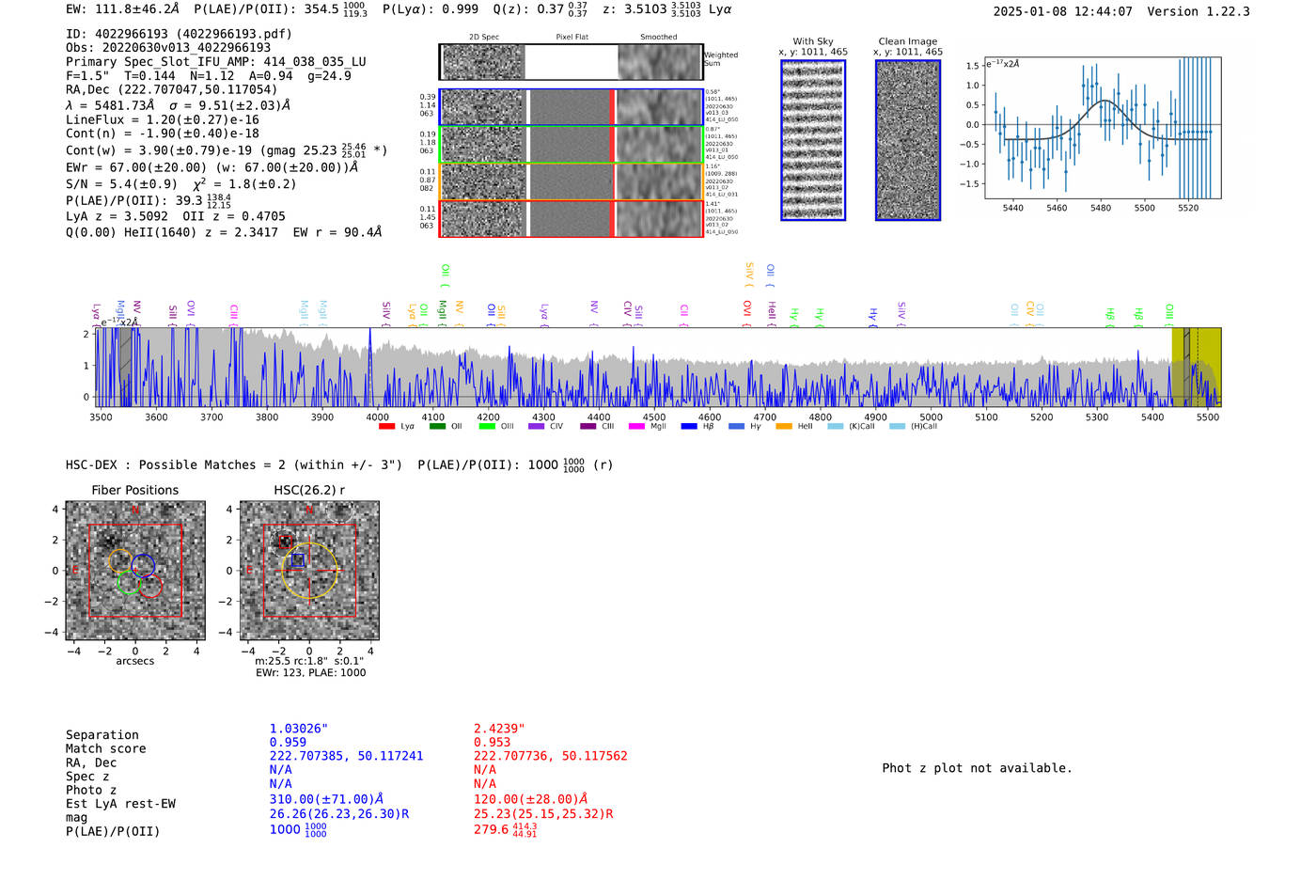Screen dimensions: 1316x896
Task: Click the 5480 tick on line fit plot
Action: 1101,208
